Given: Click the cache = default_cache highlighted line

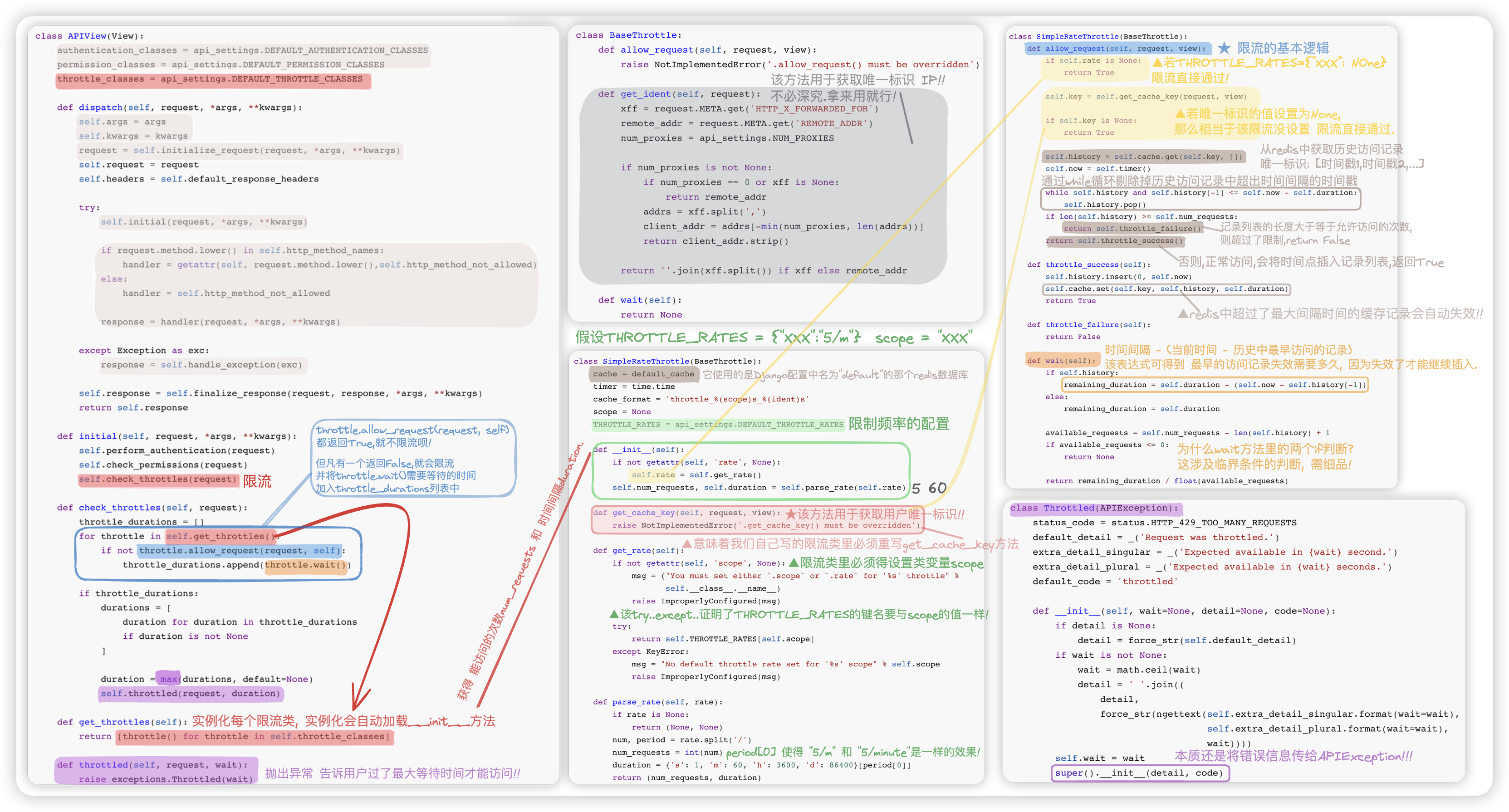Looking at the screenshot, I should click(x=643, y=374).
